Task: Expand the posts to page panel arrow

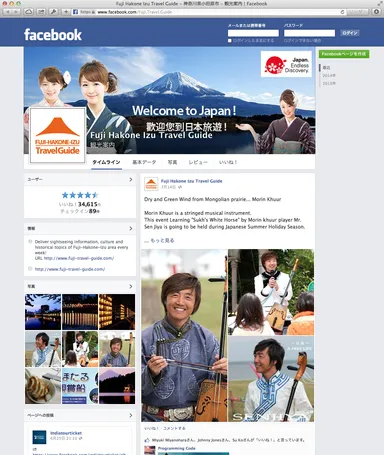Action: (x=131, y=415)
